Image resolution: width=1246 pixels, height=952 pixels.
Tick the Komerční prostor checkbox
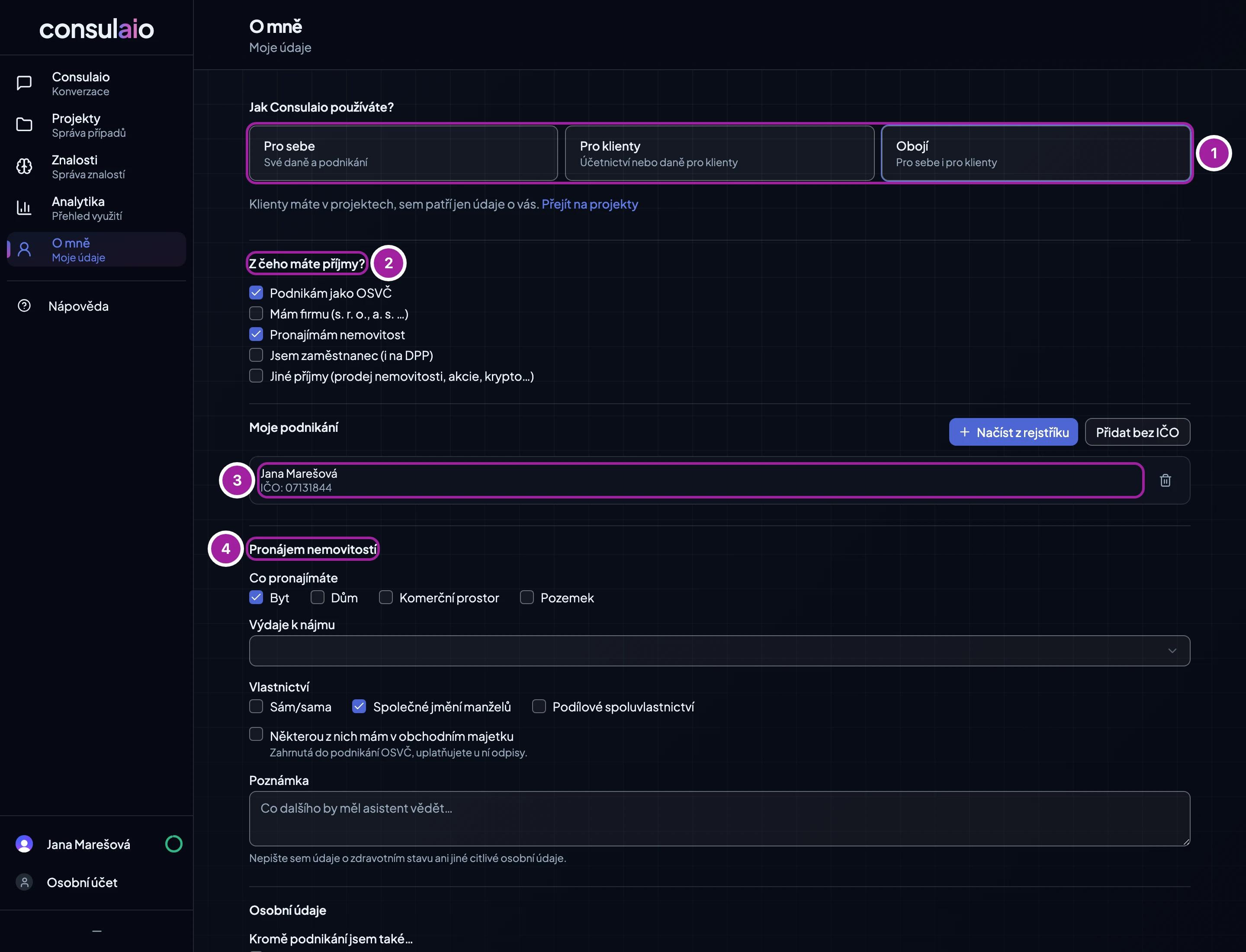click(x=386, y=597)
